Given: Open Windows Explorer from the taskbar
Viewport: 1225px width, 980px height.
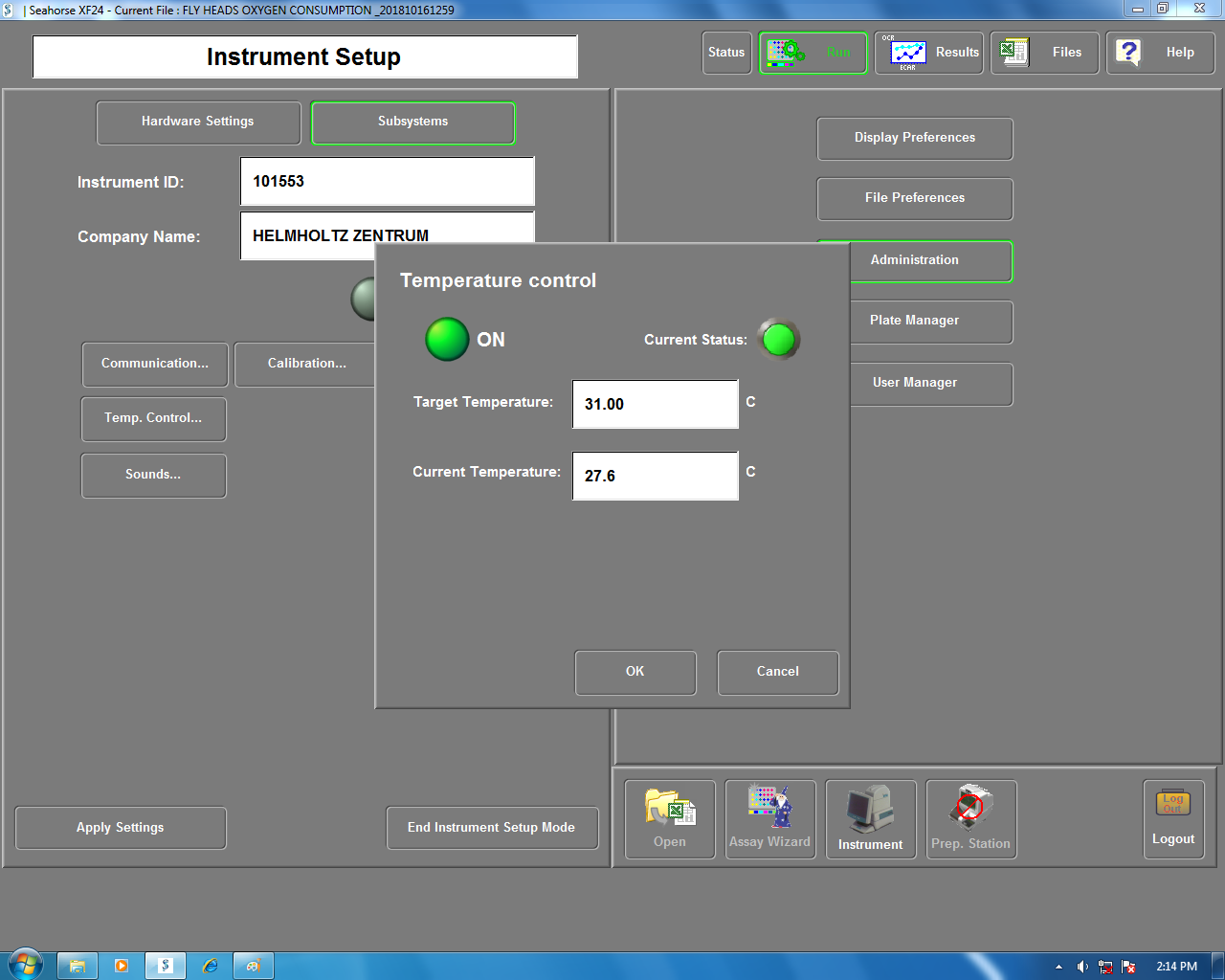Looking at the screenshot, I should point(78,966).
